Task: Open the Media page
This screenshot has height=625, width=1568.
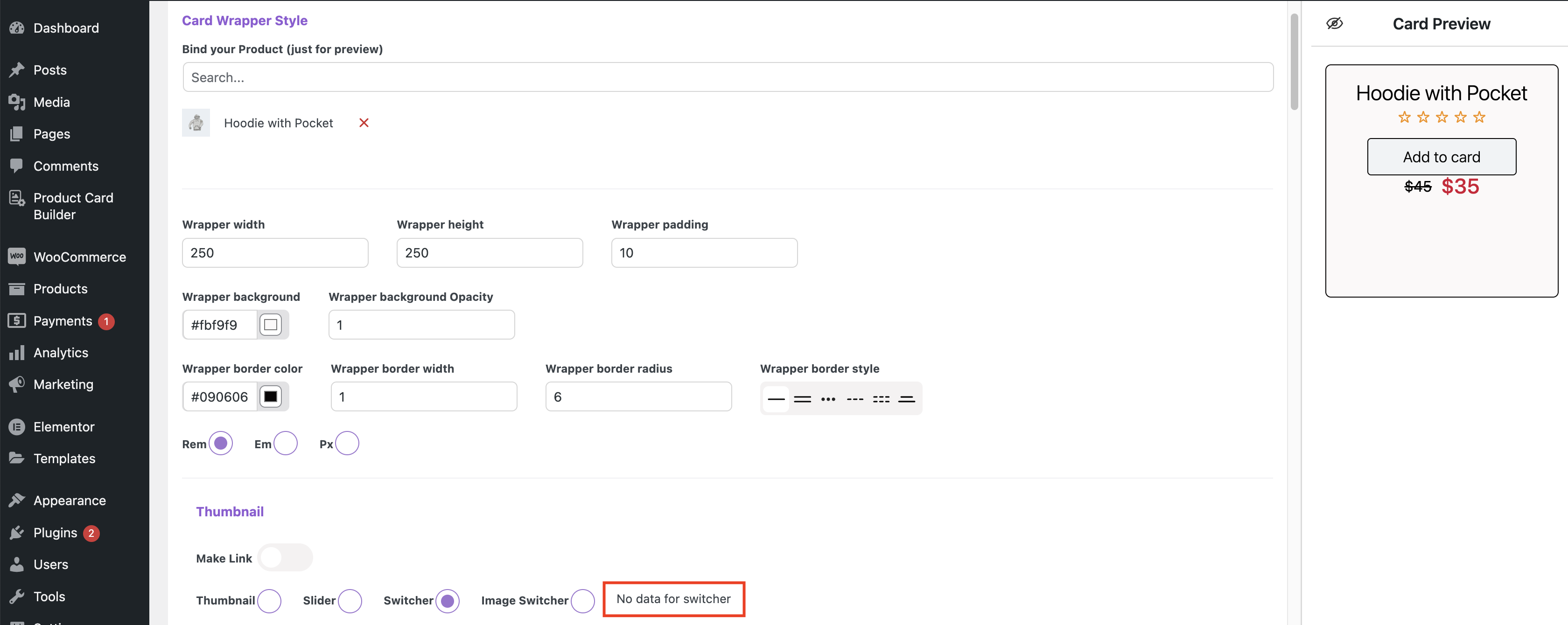Action: pos(51,102)
